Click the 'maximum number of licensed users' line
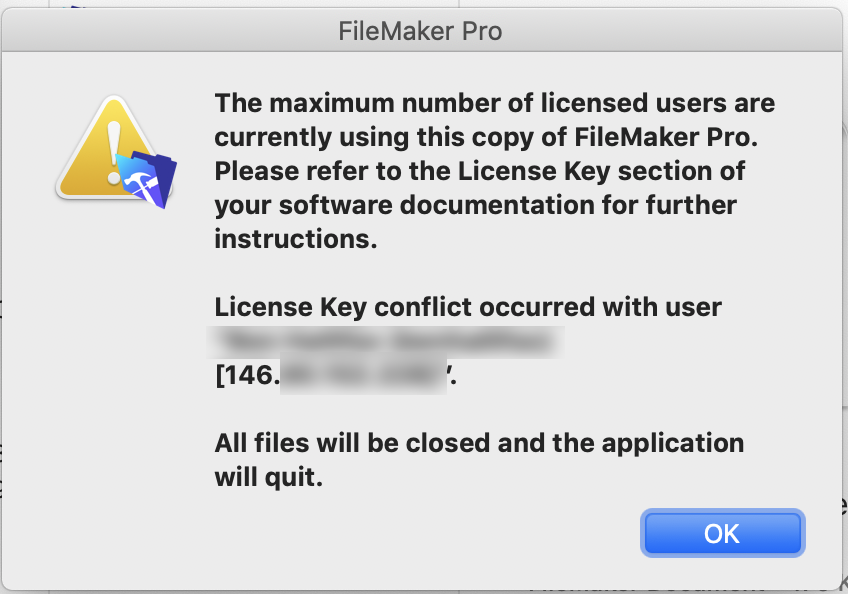Screen dimensions: 848x594 [494, 103]
